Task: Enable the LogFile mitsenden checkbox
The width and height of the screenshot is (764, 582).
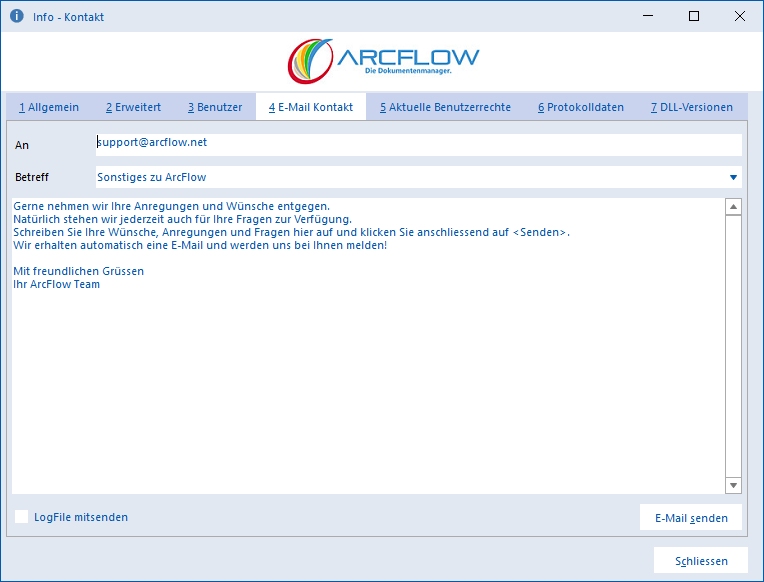Action: (21, 517)
